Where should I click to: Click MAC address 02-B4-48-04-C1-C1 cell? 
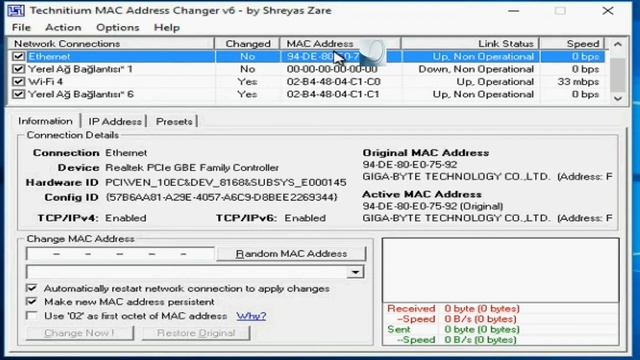[333, 94]
